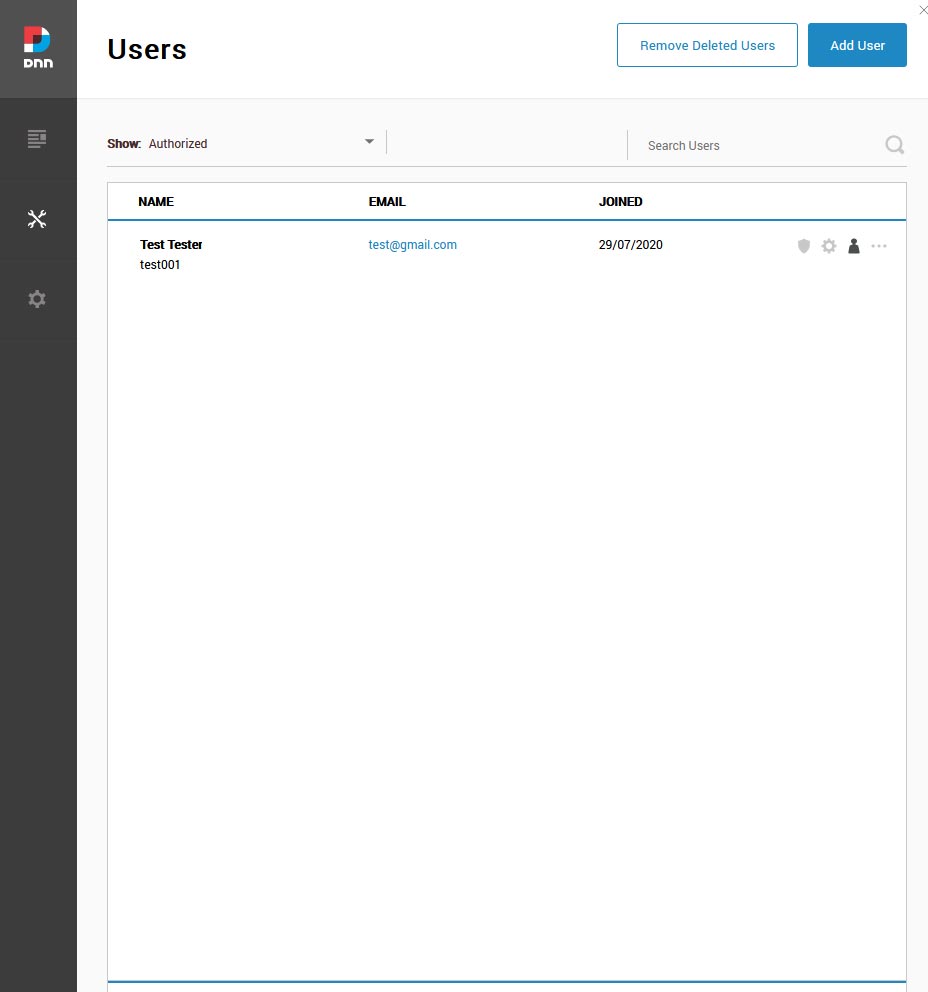Open the Settings gear icon in sidebar

(37, 299)
